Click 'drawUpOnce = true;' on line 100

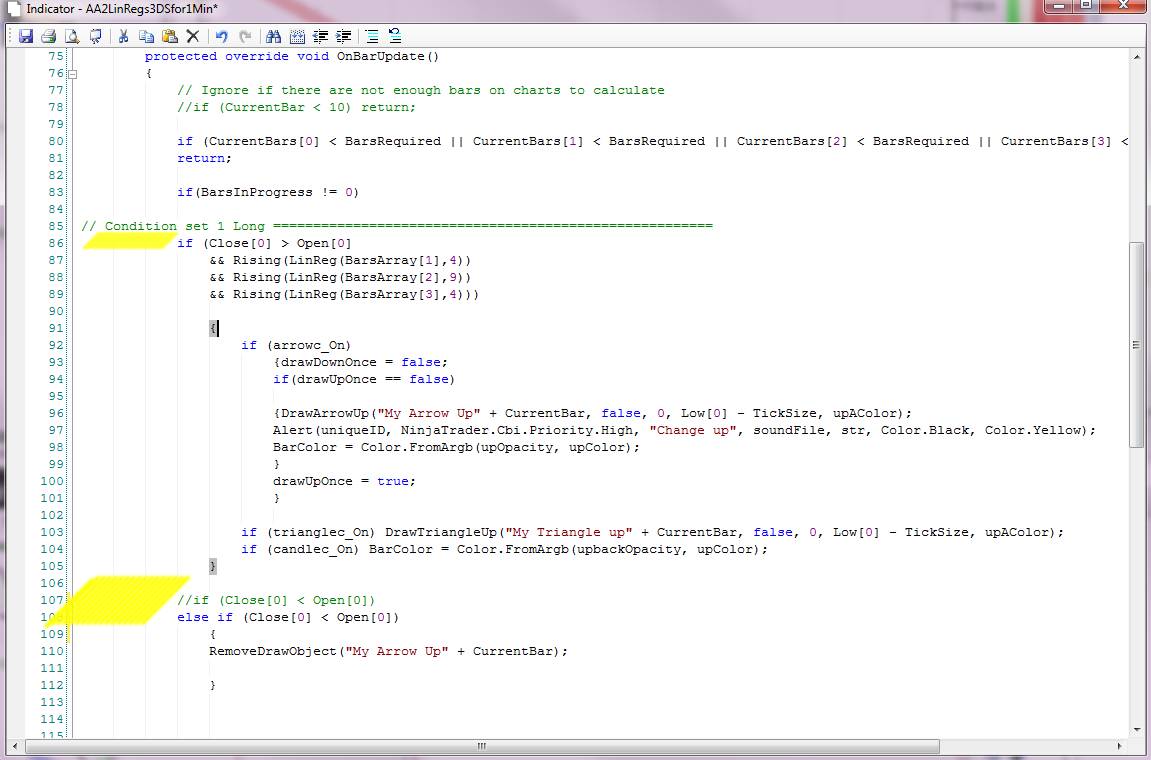344,482
